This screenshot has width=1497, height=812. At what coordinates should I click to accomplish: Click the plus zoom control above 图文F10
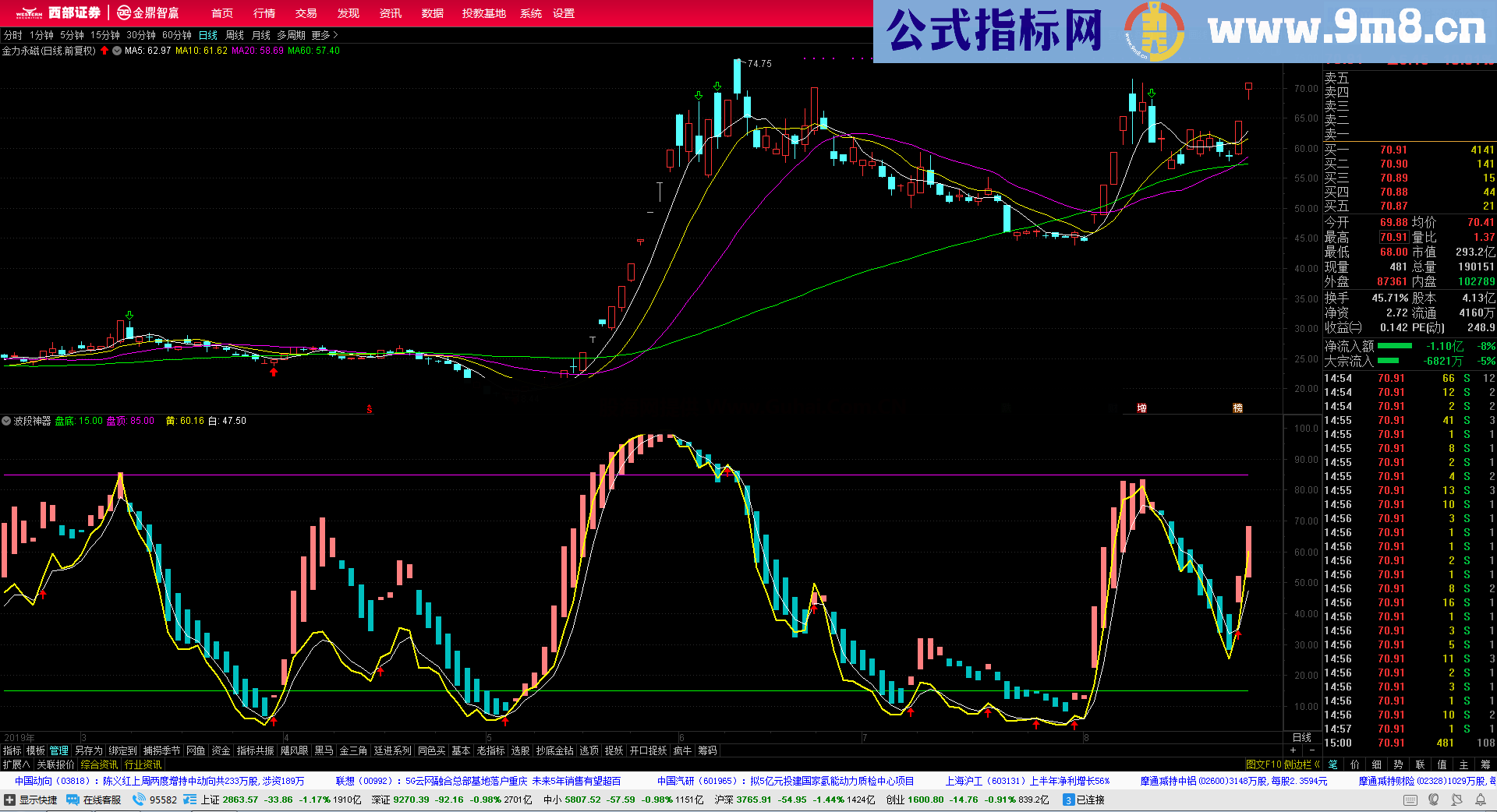click(x=1292, y=749)
